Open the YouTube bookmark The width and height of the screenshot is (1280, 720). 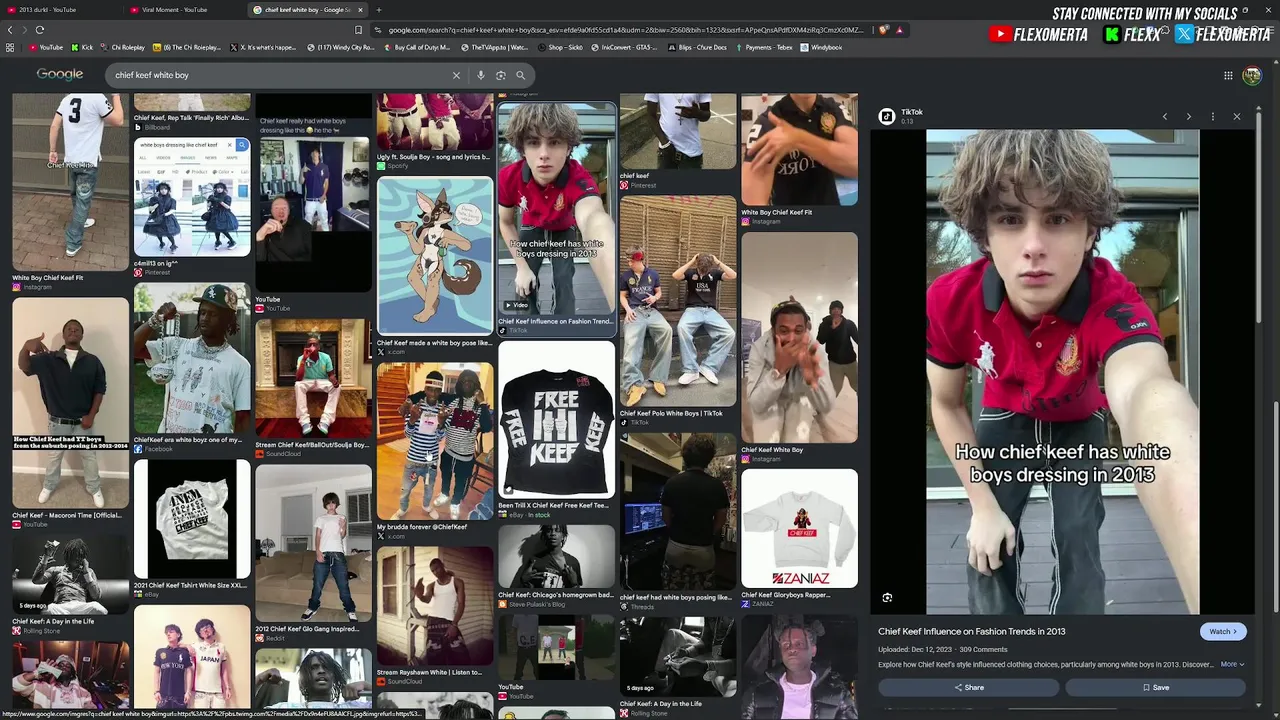pyautogui.click(x=45, y=47)
